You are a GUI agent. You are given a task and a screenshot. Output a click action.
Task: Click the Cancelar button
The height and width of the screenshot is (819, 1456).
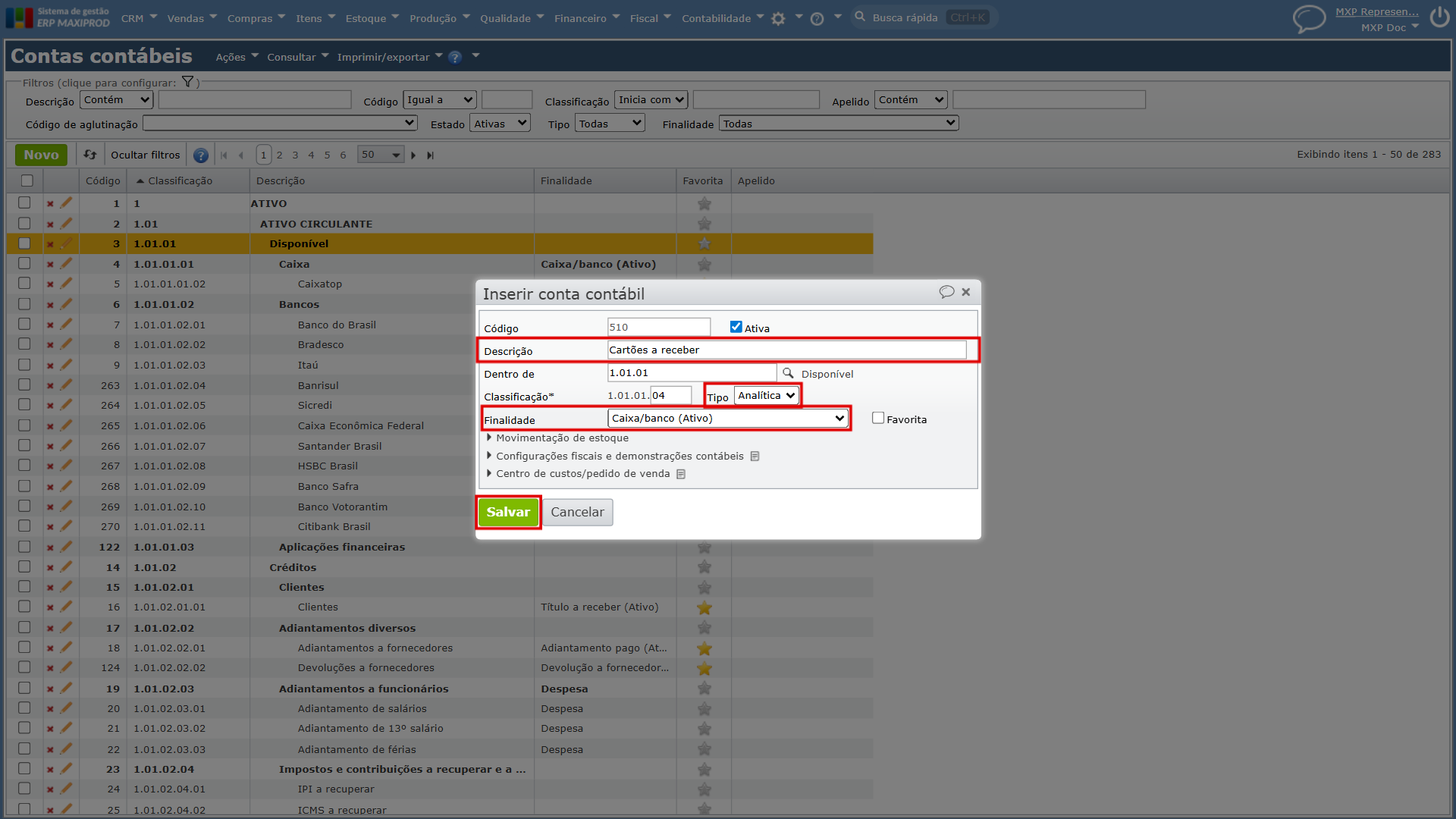[x=577, y=513]
